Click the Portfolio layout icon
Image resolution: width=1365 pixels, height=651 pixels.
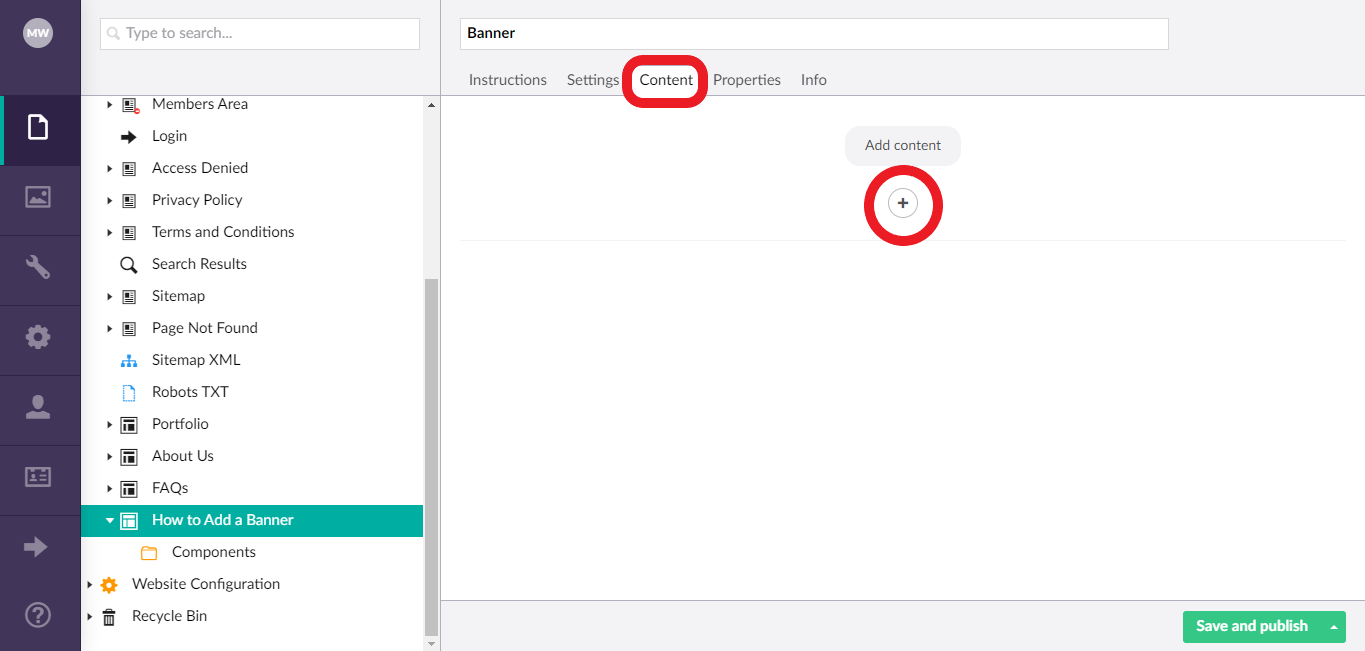(128, 425)
